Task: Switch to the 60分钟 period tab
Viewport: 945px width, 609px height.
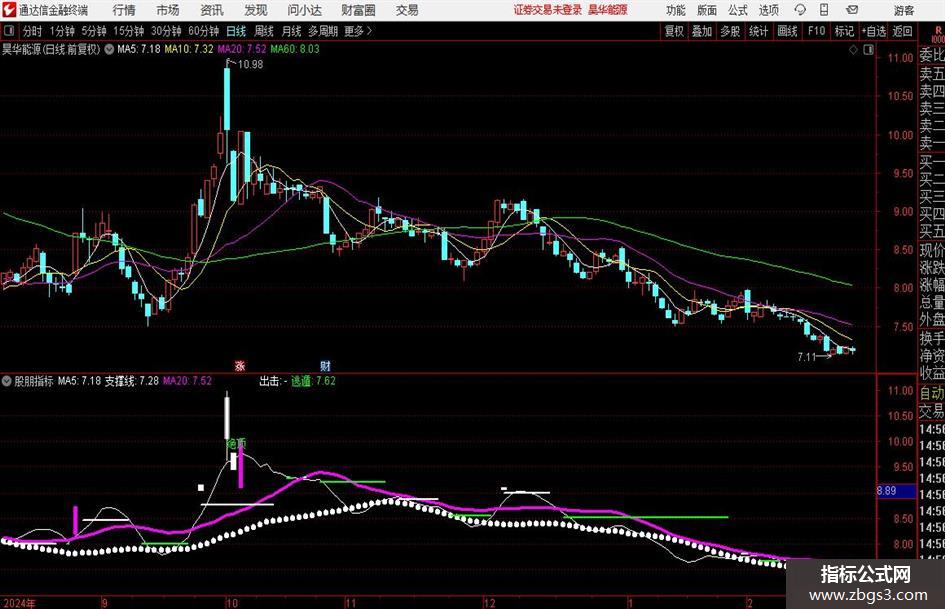Action: 204,31
